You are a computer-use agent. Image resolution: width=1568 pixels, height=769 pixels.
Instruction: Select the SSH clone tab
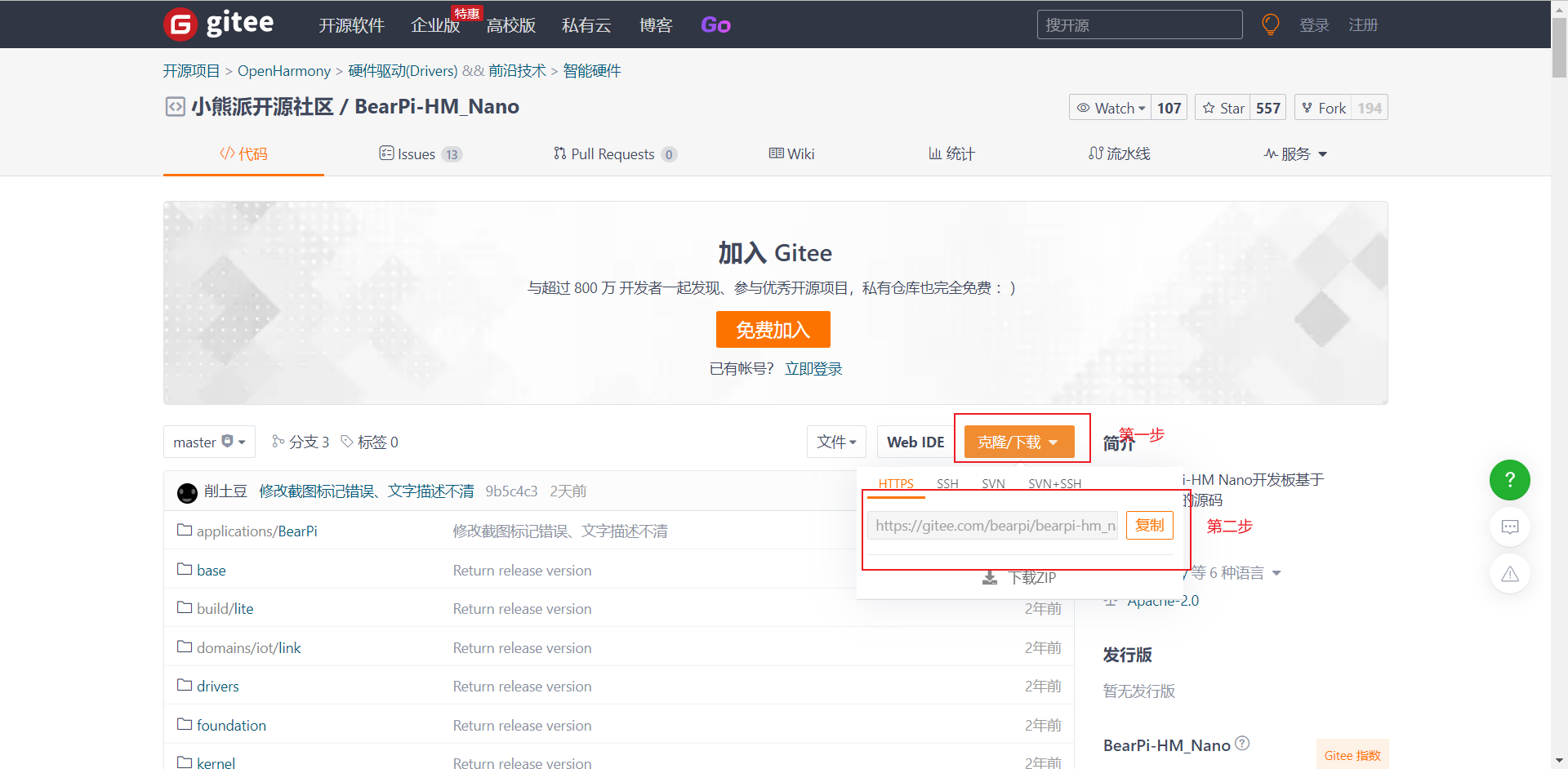[x=947, y=483]
